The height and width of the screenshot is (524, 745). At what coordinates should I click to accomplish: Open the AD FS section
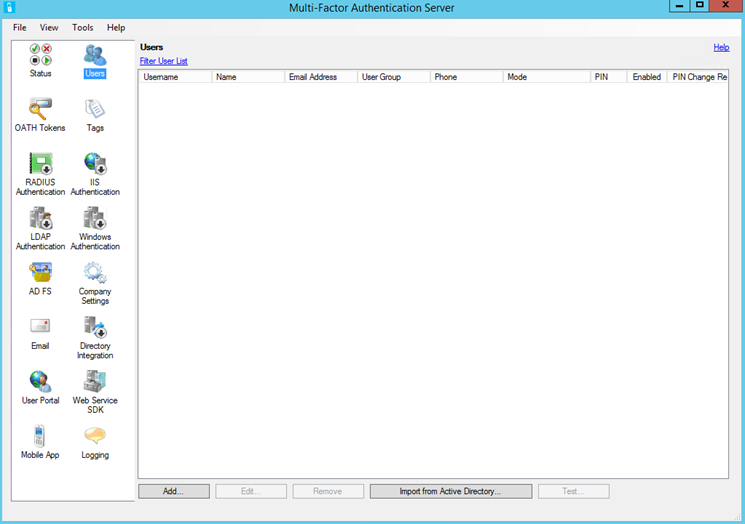click(40, 279)
